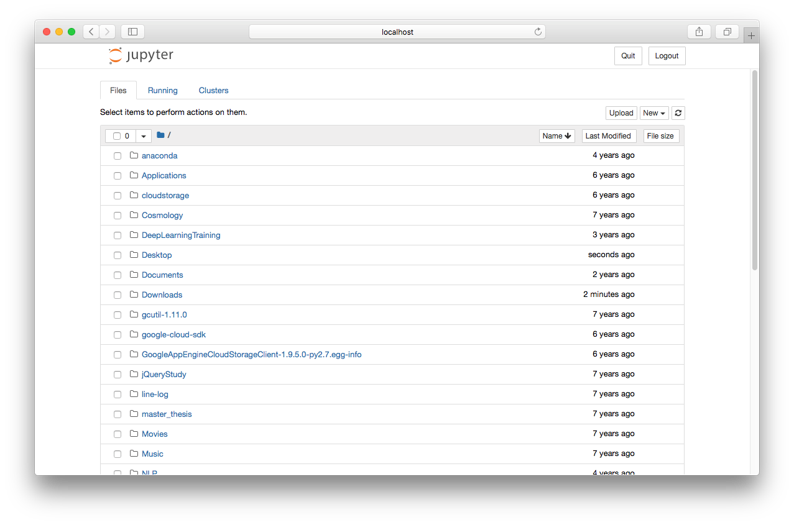
Task: Open the New dropdown menu
Action: click(x=653, y=113)
